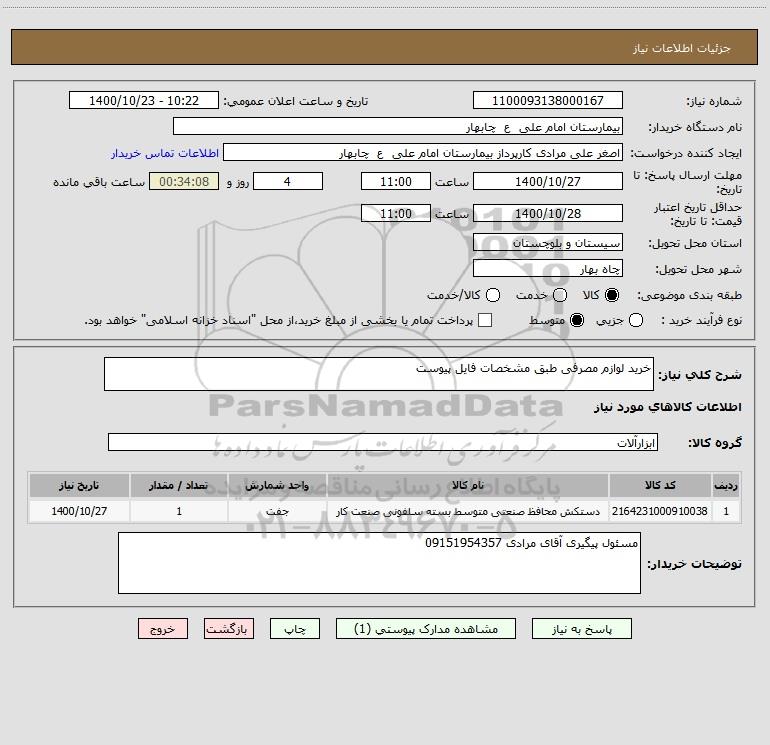This screenshot has height=745, width=770.
Task: Select the متوسط purchase type radio
Action: tap(577, 321)
